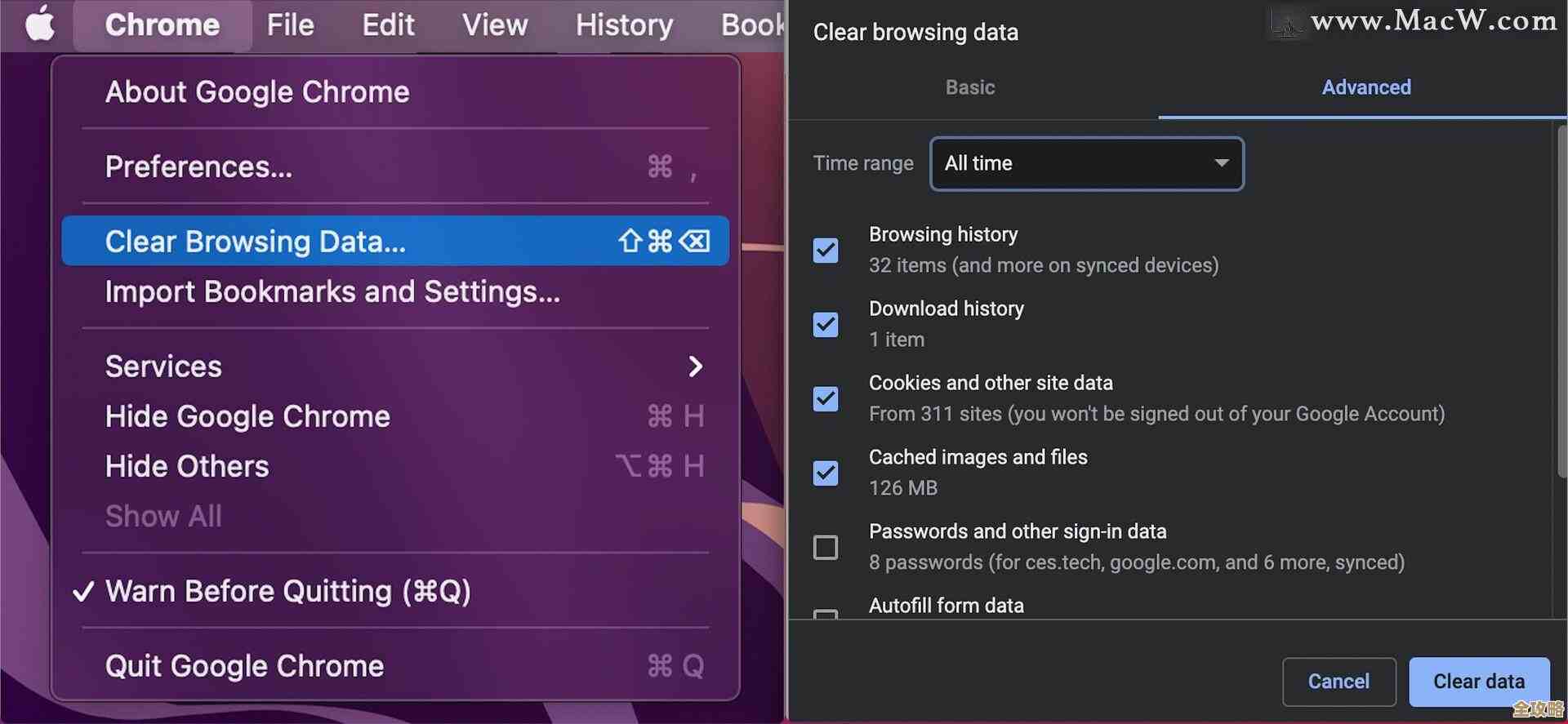
Task: Toggle Cookies and other site data checkbox
Action: 826,399
